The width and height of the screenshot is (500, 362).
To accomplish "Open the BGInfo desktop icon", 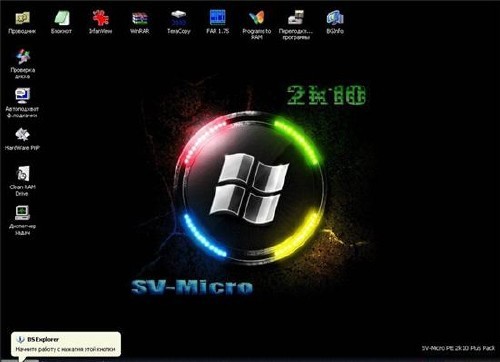I will [335, 22].
